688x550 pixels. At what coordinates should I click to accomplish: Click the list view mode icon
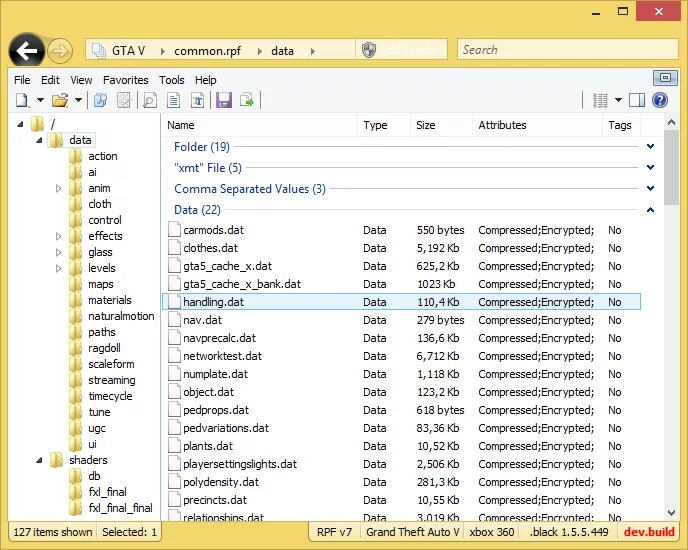coord(600,101)
